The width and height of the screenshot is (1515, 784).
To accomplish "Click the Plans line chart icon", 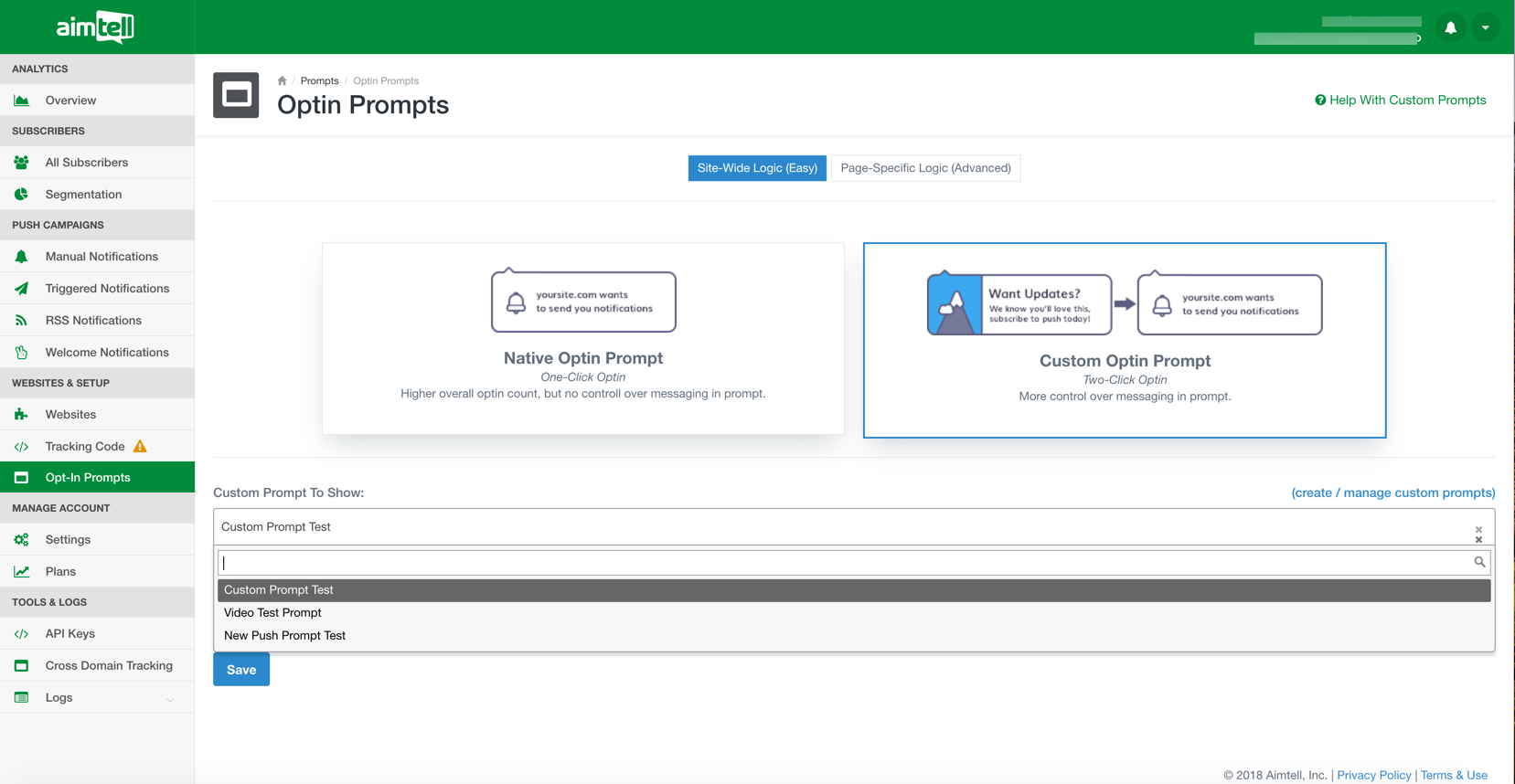I will point(21,572).
